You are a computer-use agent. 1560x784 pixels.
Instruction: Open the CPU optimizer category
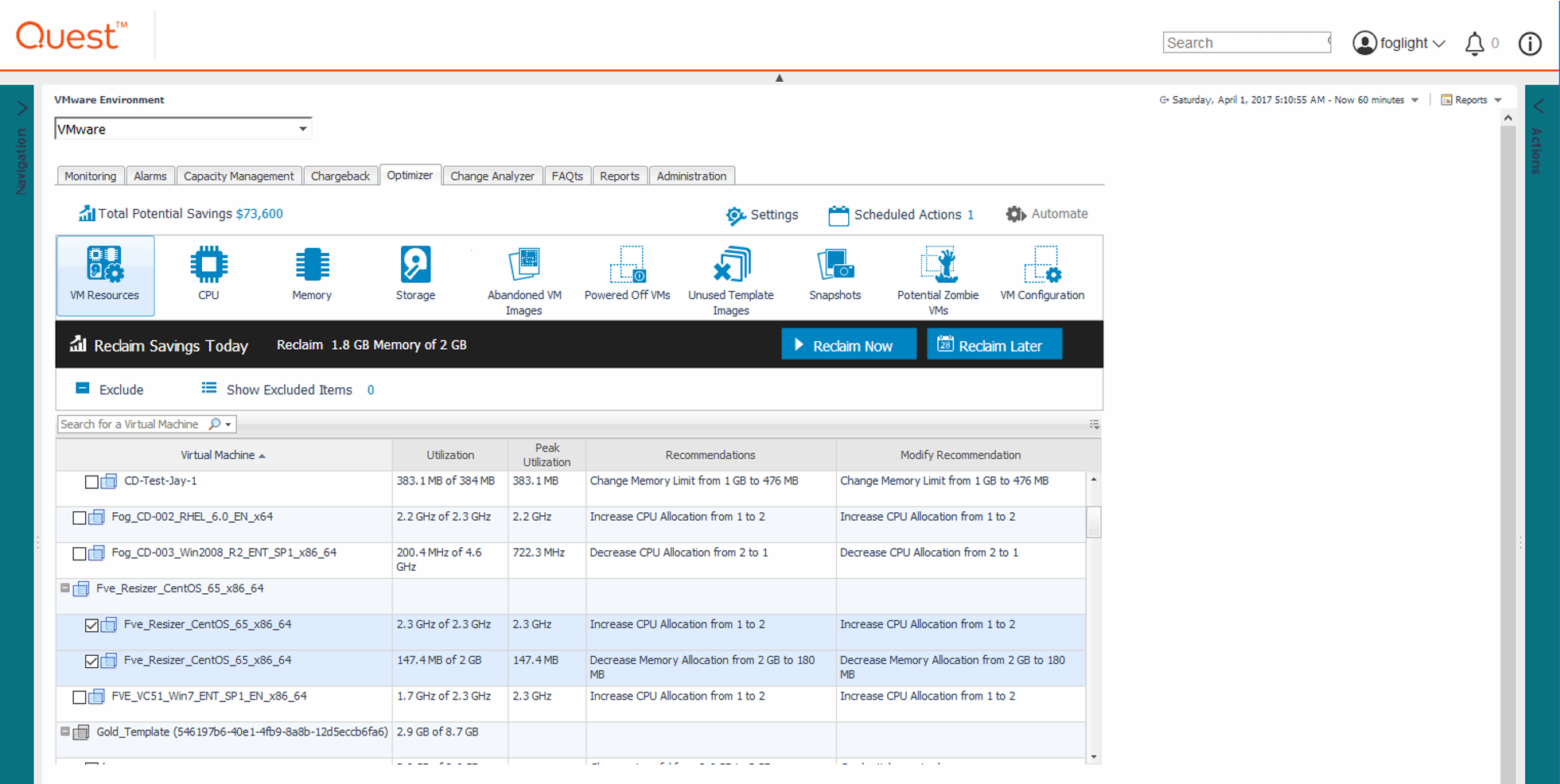[208, 275]
